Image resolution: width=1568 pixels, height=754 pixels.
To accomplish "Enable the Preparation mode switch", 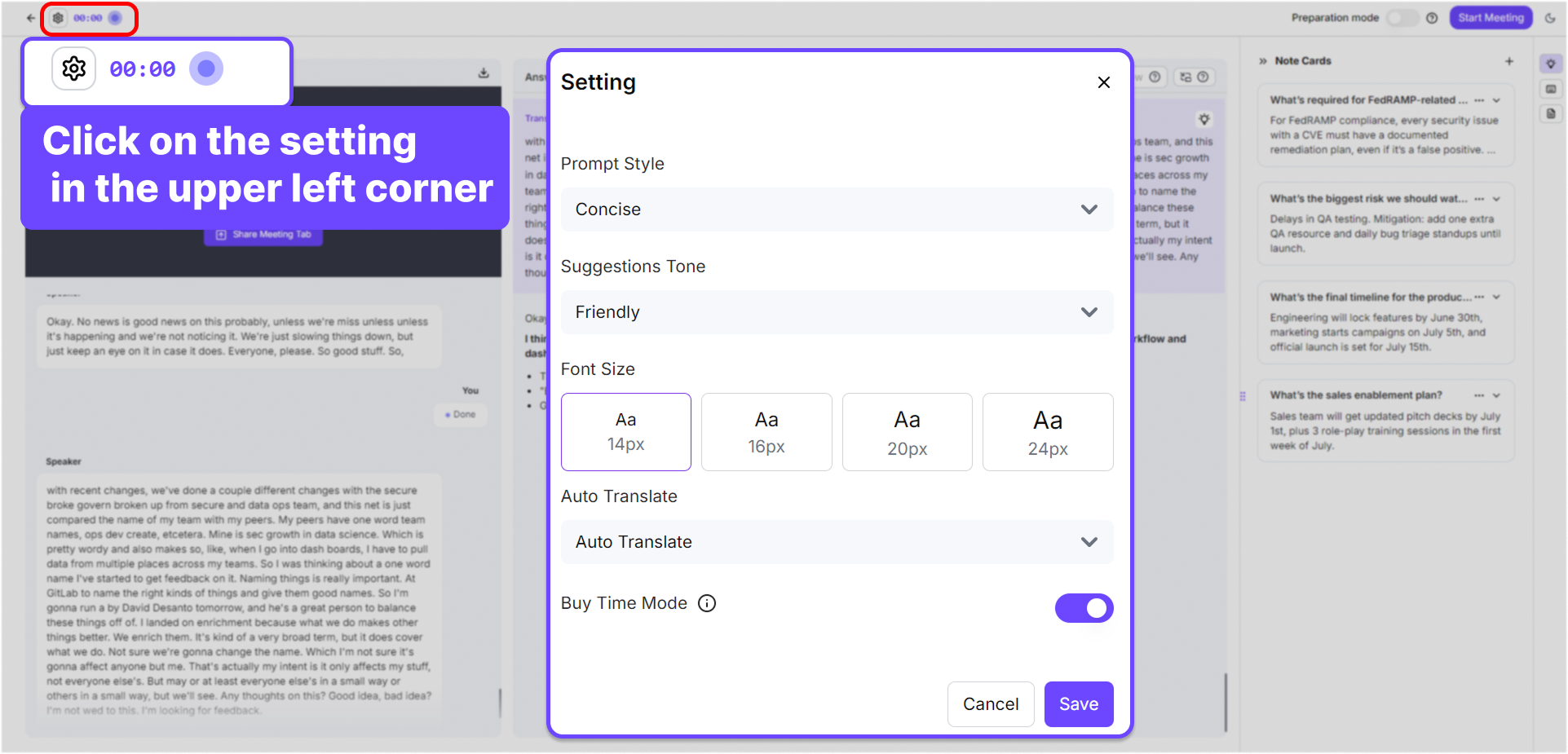I will coord(1402,18).
